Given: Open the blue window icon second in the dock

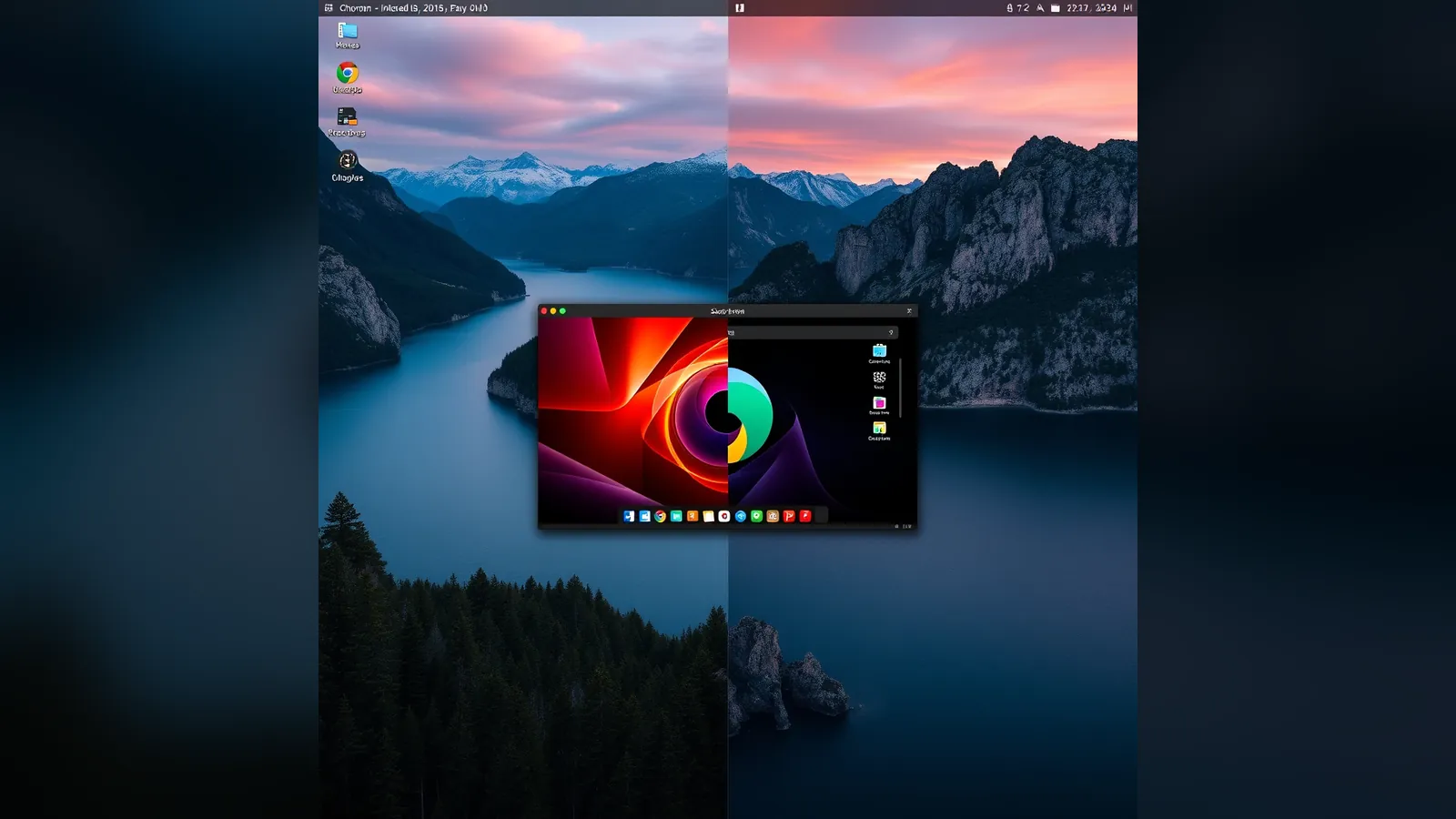Looking at the screenshot, I should pos(644,516).
